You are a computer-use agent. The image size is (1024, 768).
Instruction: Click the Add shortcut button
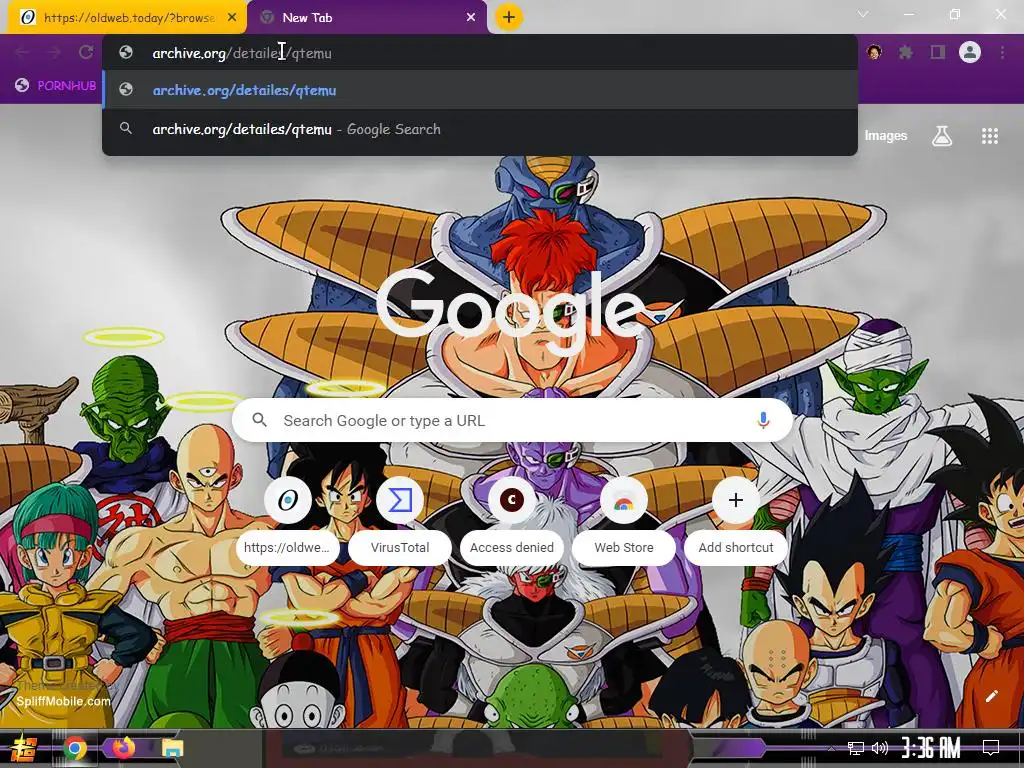[x=736, y=520]
